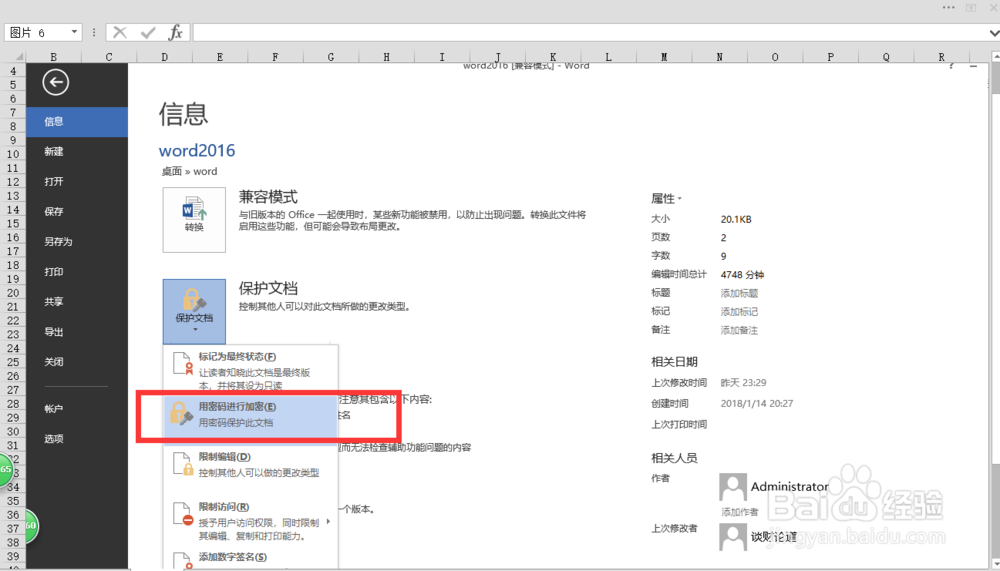The width and height of the screenshot is (1000, 571).
Task: Expand the Properties (属性) dropdown
Action: [666, 198]
